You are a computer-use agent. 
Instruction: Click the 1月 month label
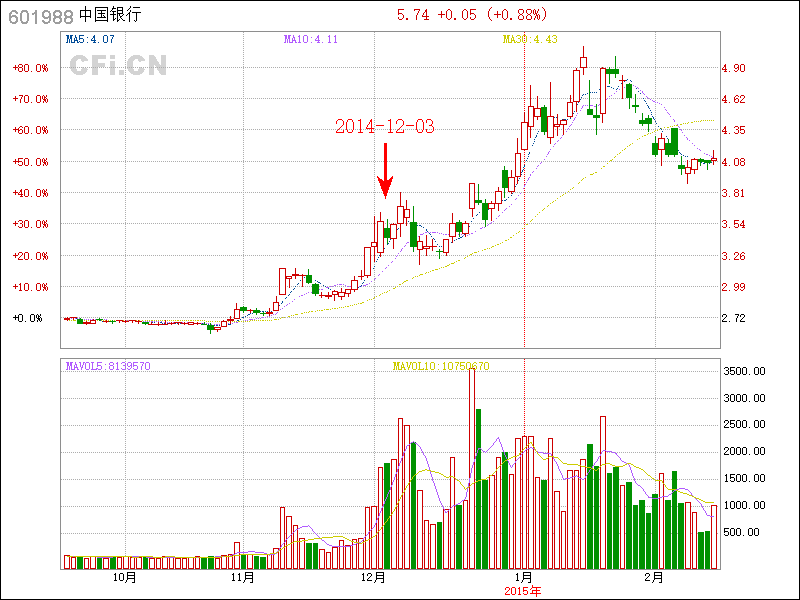(x=524, y=577)
